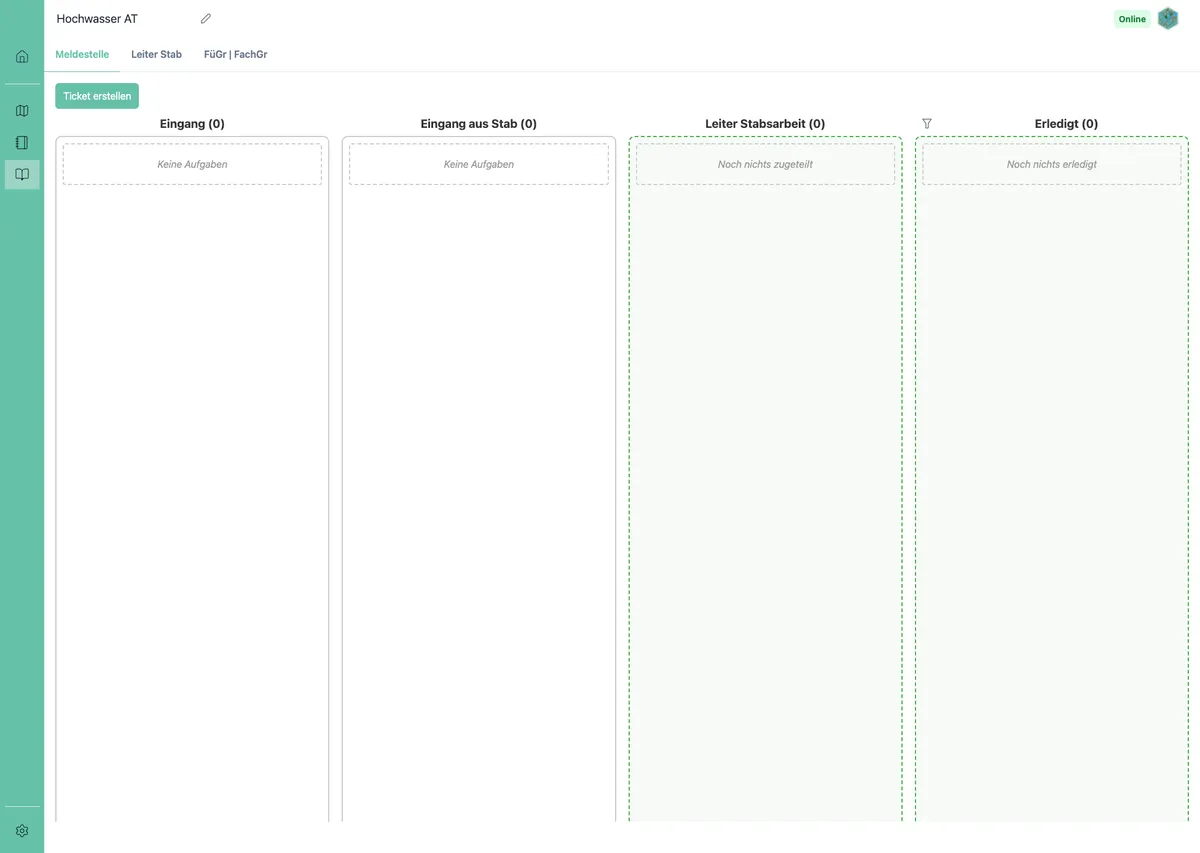Click the Erledigt (0) column header

click(x=1066, y=124)
